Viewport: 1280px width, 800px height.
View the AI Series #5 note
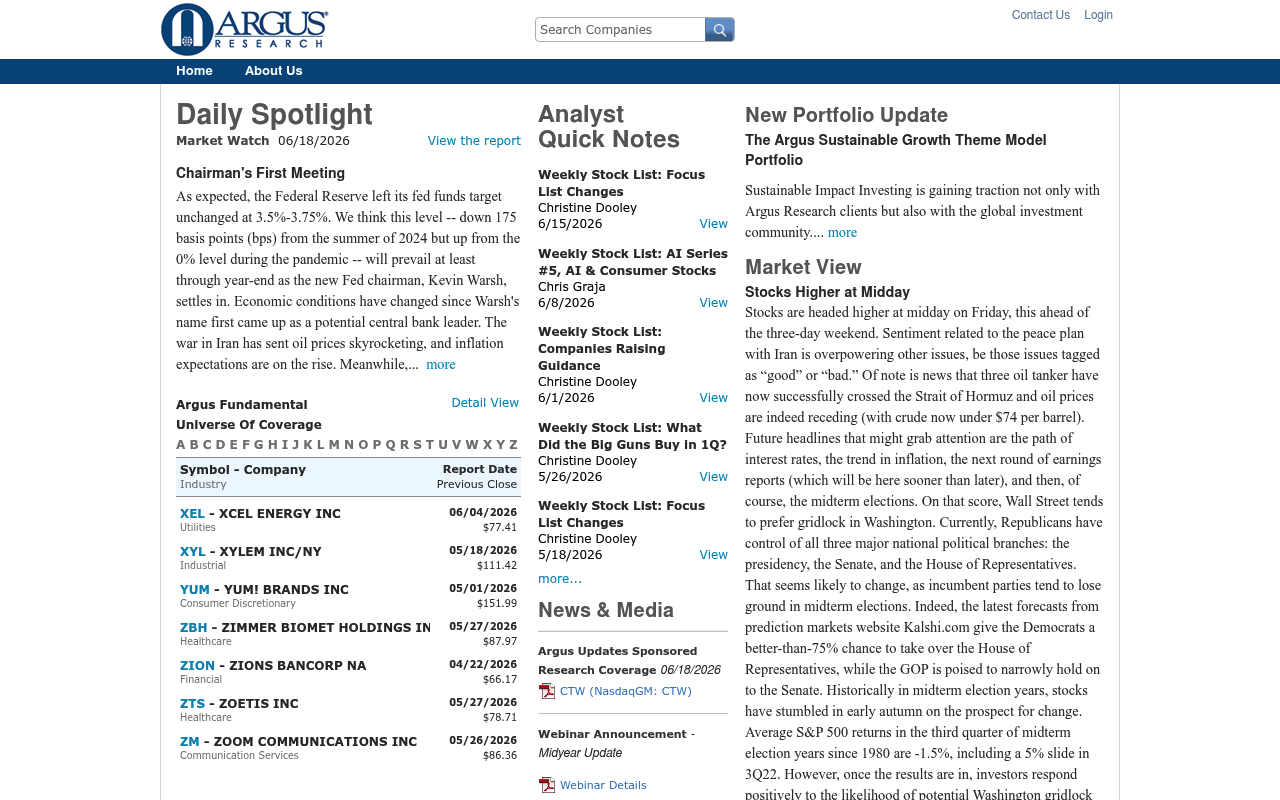pos(713,303)
